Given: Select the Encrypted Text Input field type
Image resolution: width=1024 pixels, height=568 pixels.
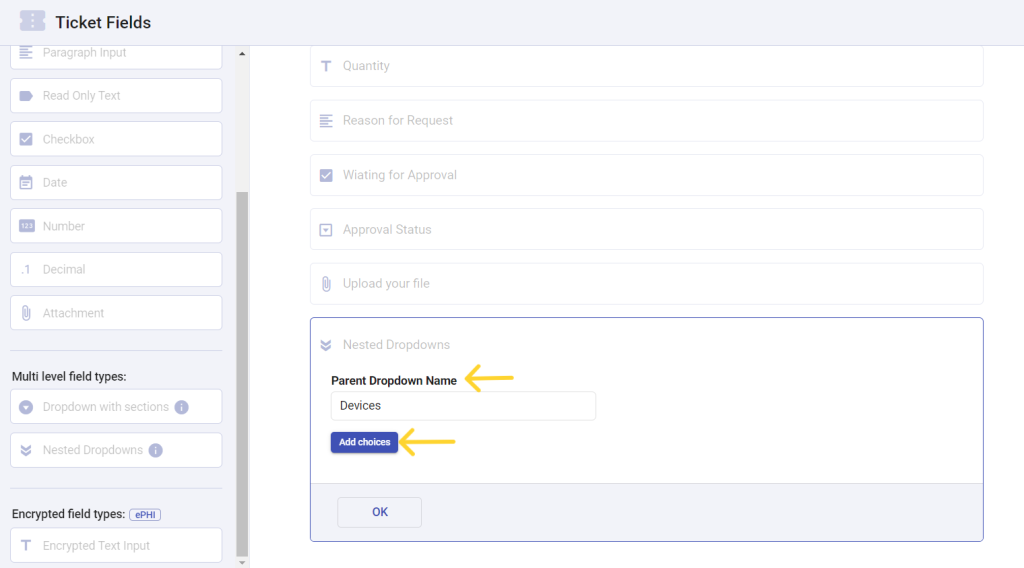Looking at the screenshot, I should [116, 545].
